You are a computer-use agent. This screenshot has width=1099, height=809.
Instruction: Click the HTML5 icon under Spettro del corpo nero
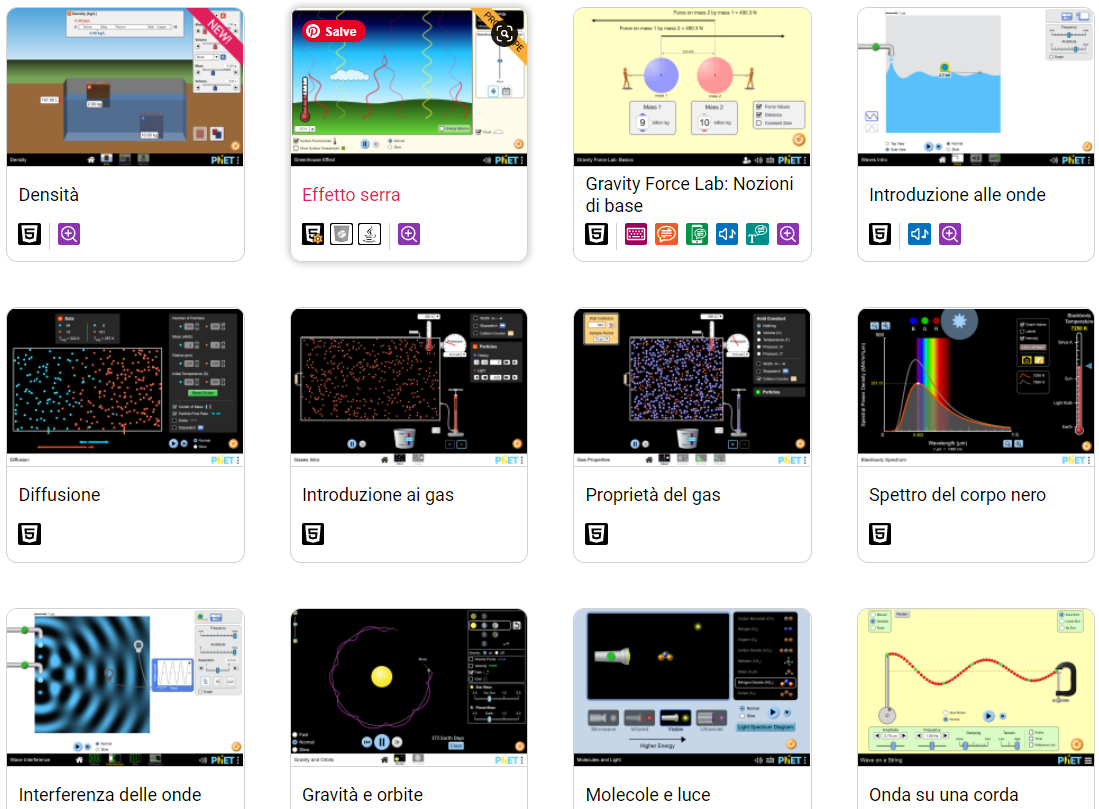[880, 534]
